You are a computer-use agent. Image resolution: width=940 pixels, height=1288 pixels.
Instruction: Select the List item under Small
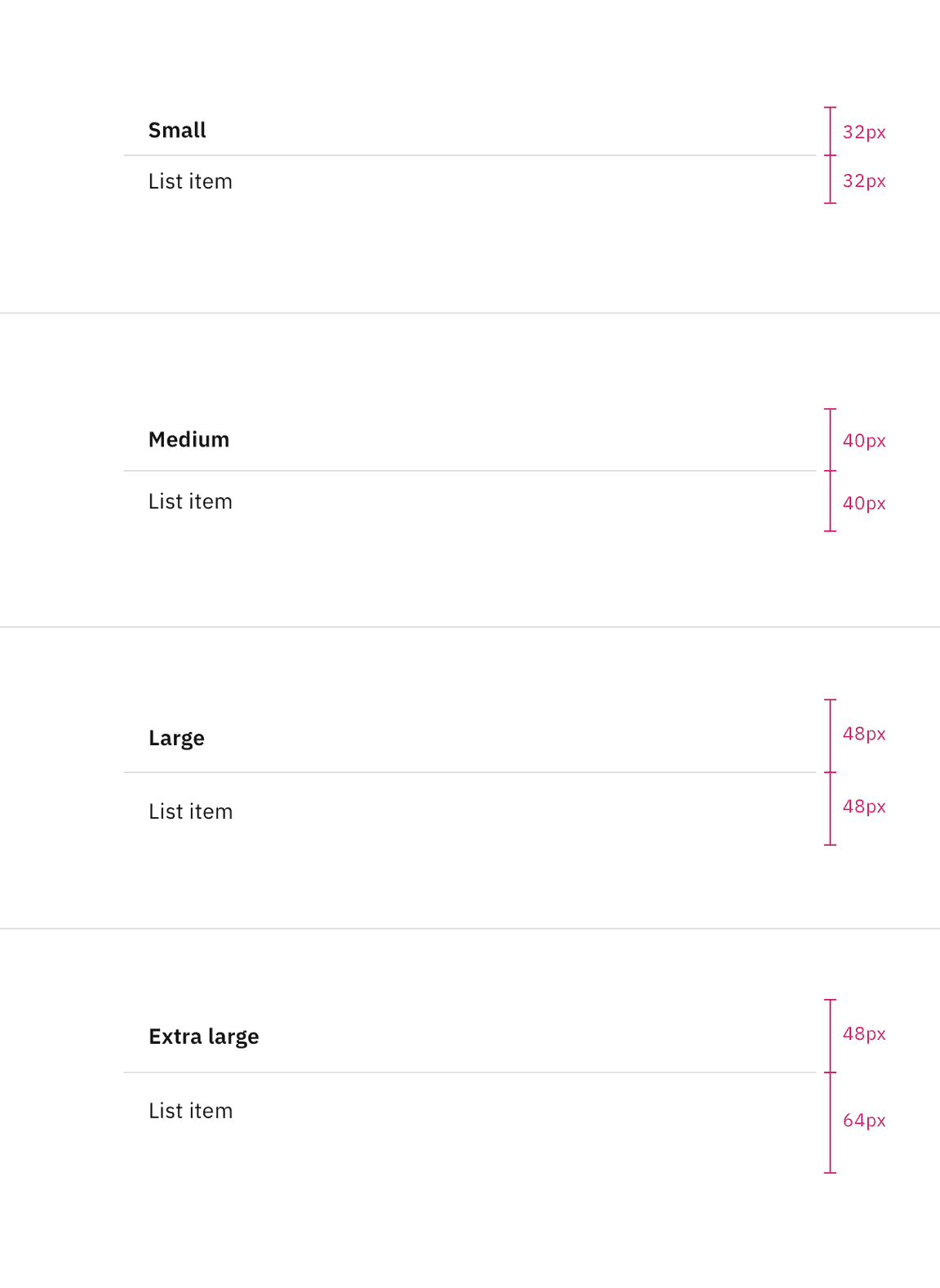[x=190, y=181]
